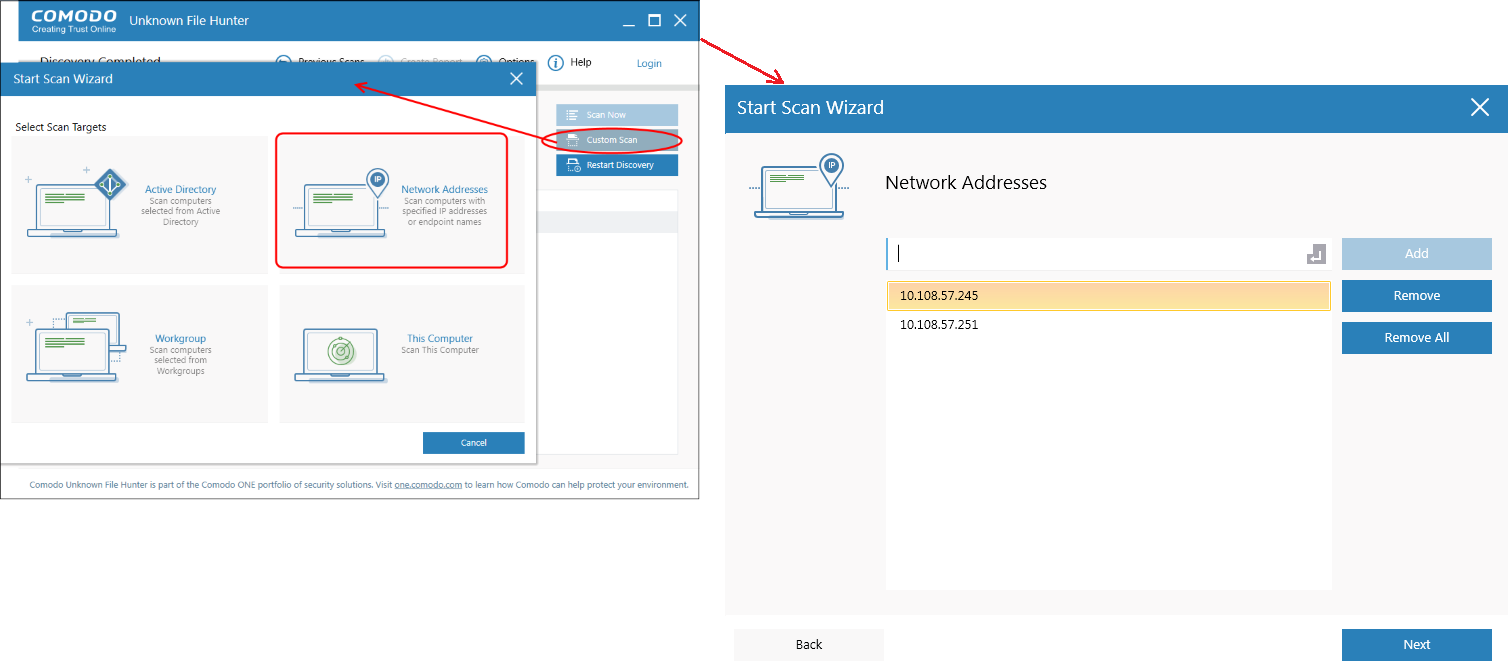Open Help in the main toolbar
The image size is (1508, 665).
pos(570,62)
